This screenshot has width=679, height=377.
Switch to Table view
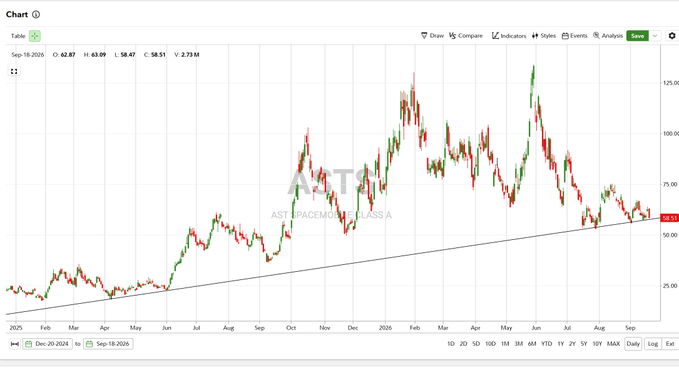pyautogui.click(x=18, y=36)
